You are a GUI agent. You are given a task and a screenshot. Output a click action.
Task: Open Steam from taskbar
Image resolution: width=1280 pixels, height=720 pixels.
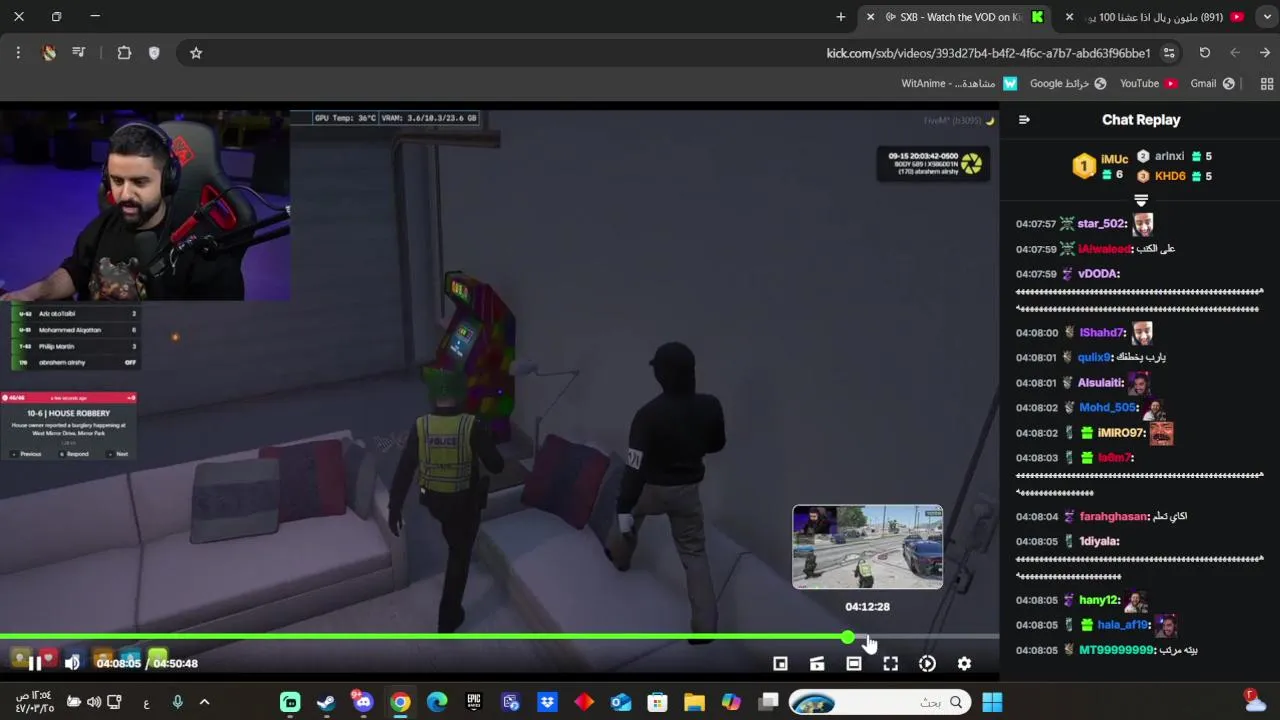coord(326,703)
